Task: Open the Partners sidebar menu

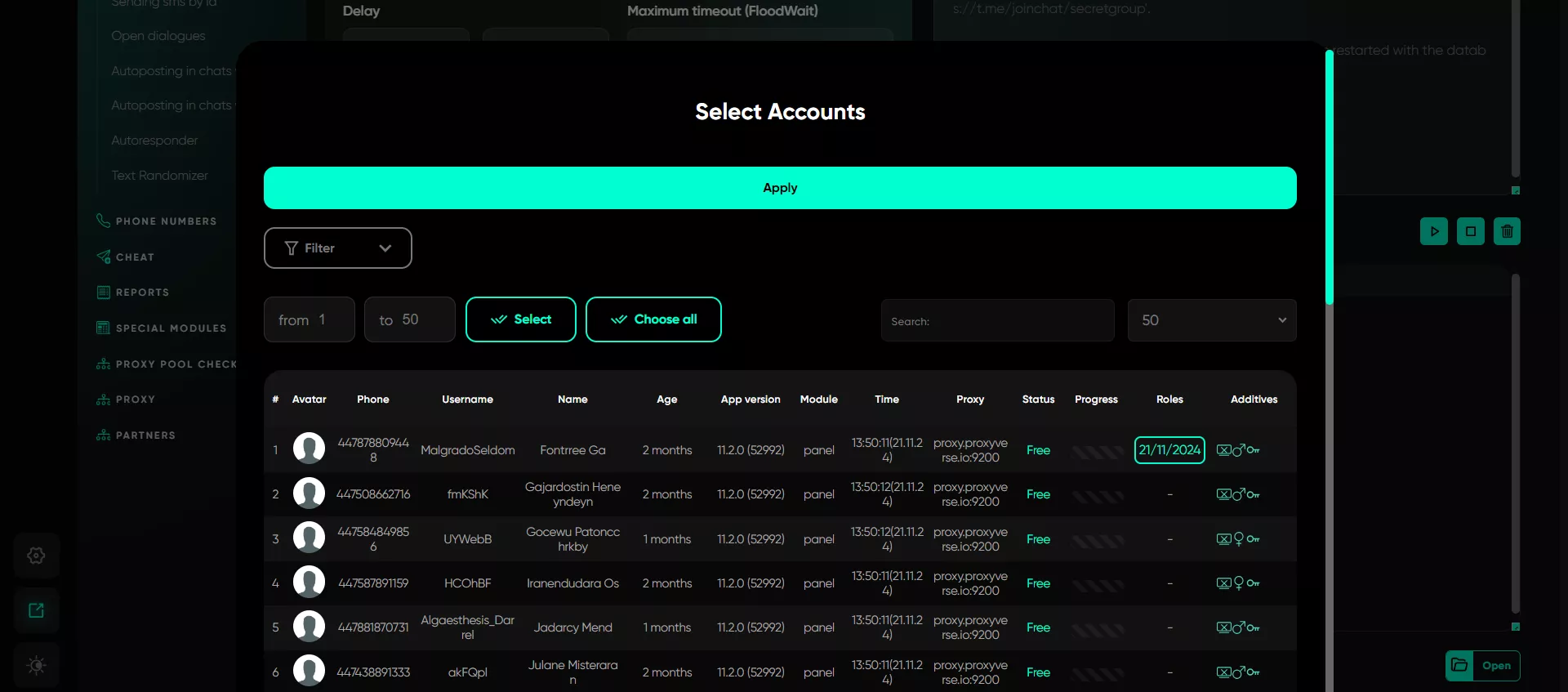Action: point(136,435)
